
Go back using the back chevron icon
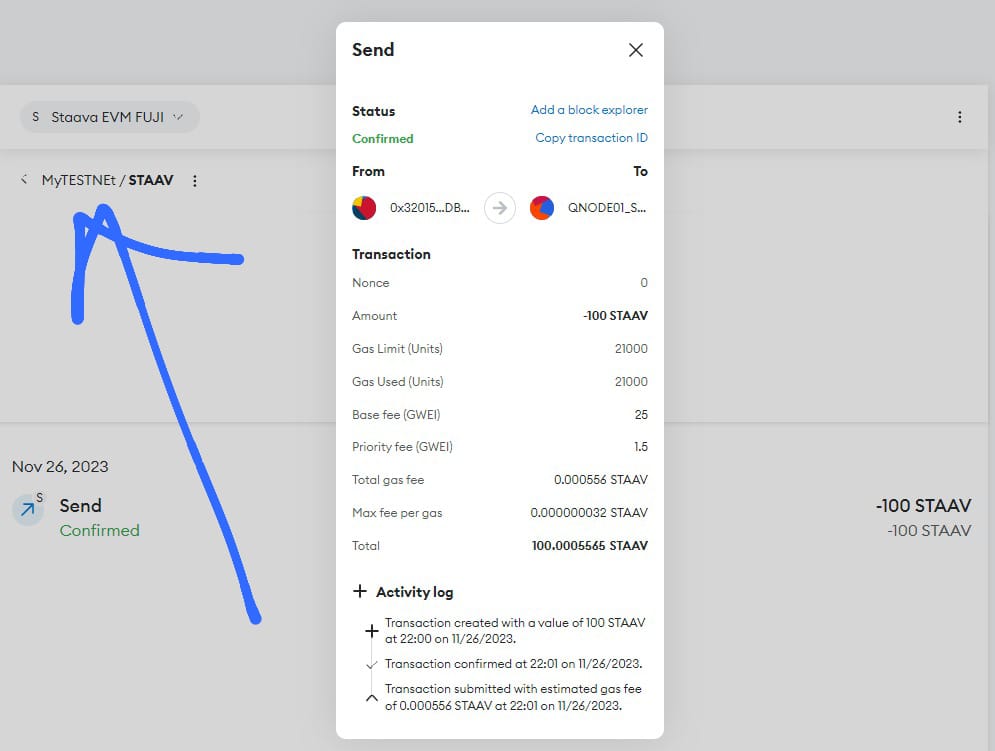[22, 179]
